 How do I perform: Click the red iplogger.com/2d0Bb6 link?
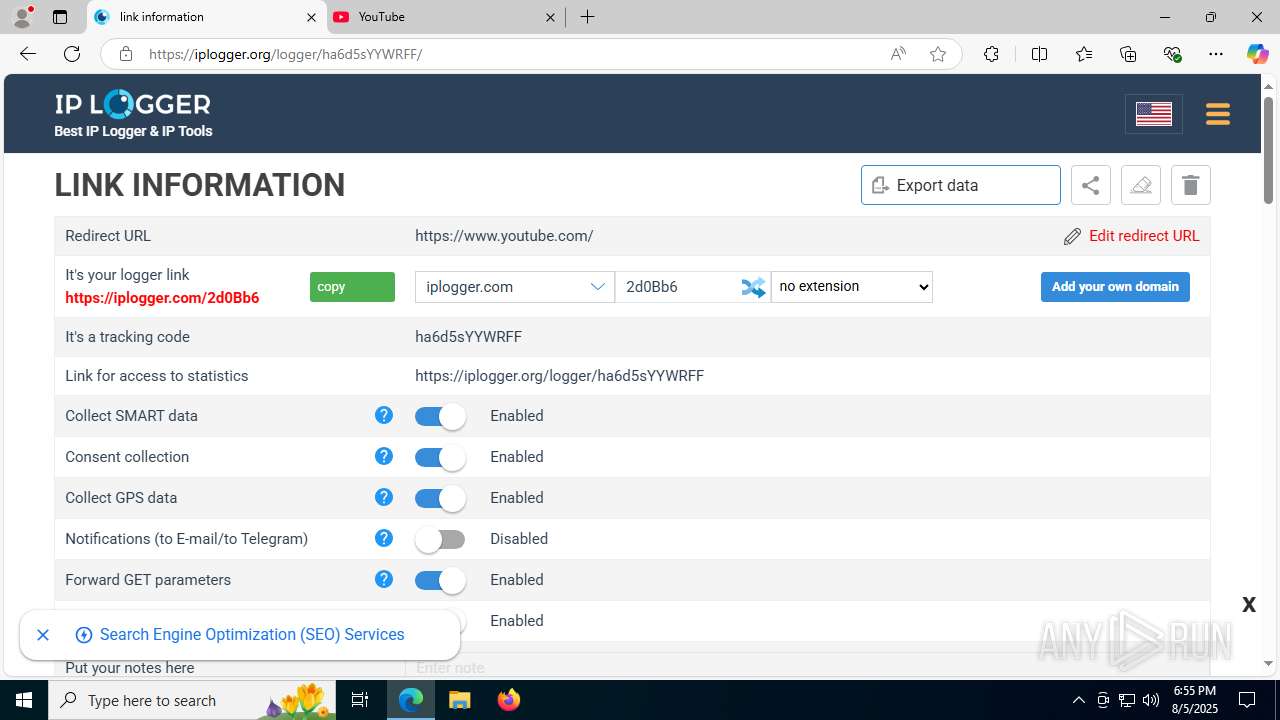click(x=162, y=298)
